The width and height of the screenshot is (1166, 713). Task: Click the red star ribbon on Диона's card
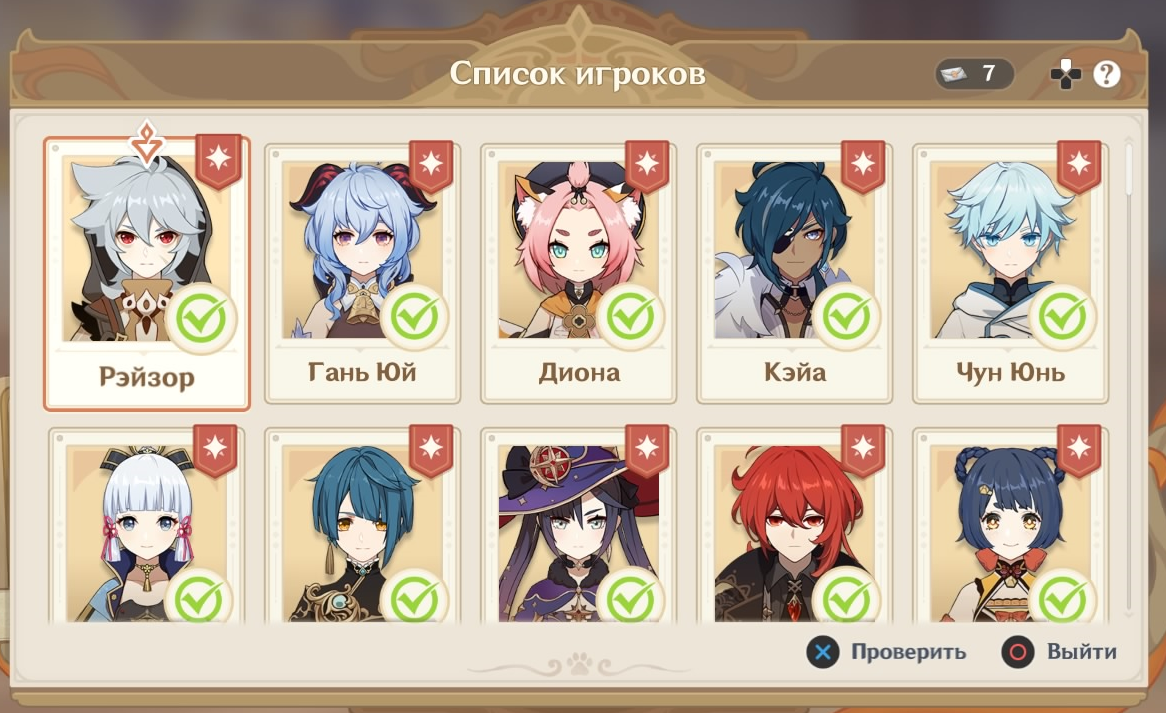pyautogui.click(x=647, y=166)
